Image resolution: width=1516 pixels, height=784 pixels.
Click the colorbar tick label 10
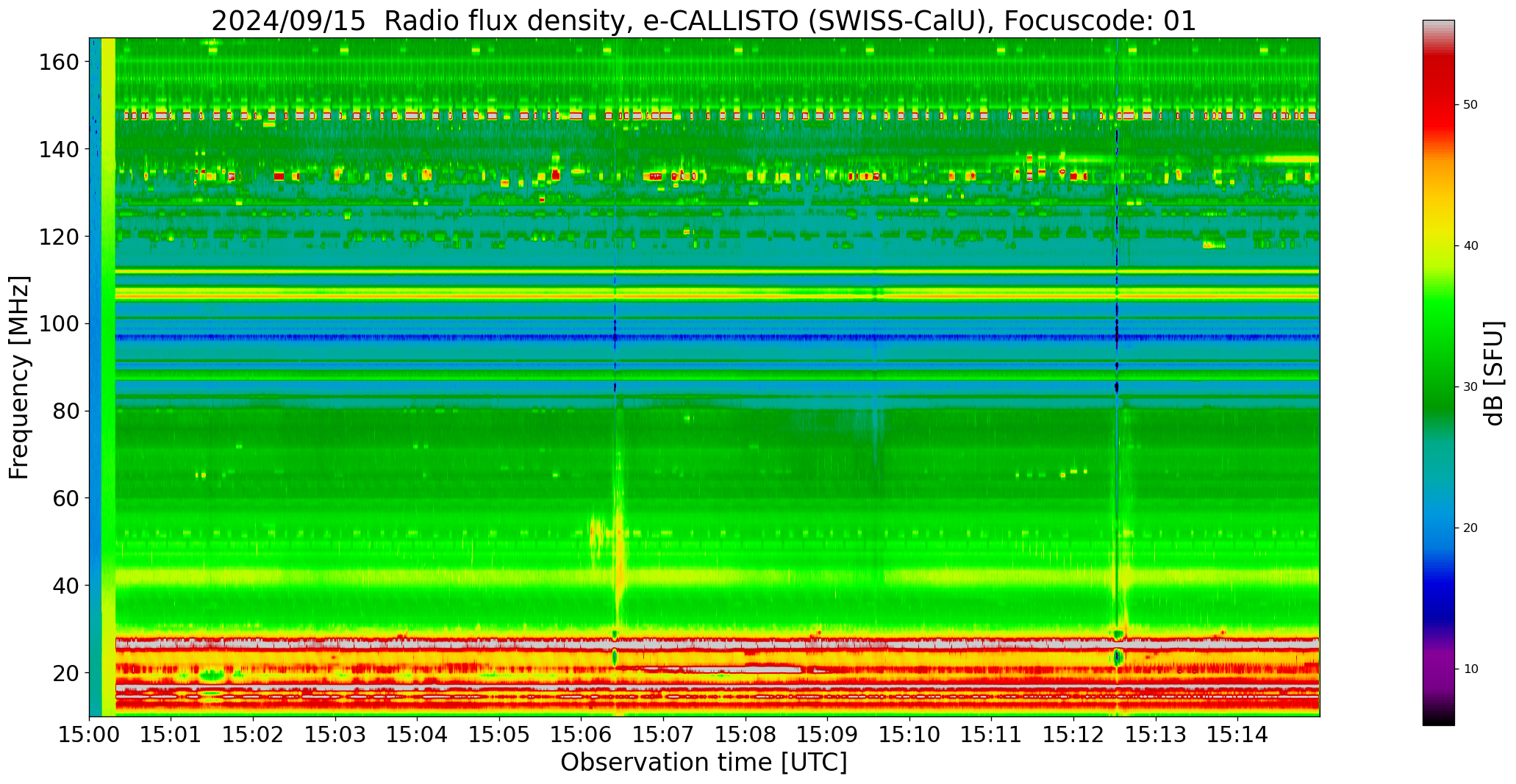coord(1470,669)
